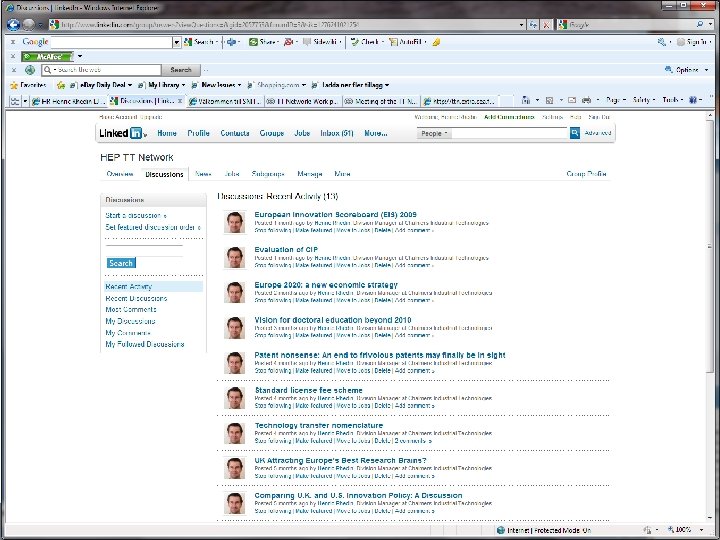
Task: Click the spell Check button in Google Toolbar
Action: (x=367, y=42)
